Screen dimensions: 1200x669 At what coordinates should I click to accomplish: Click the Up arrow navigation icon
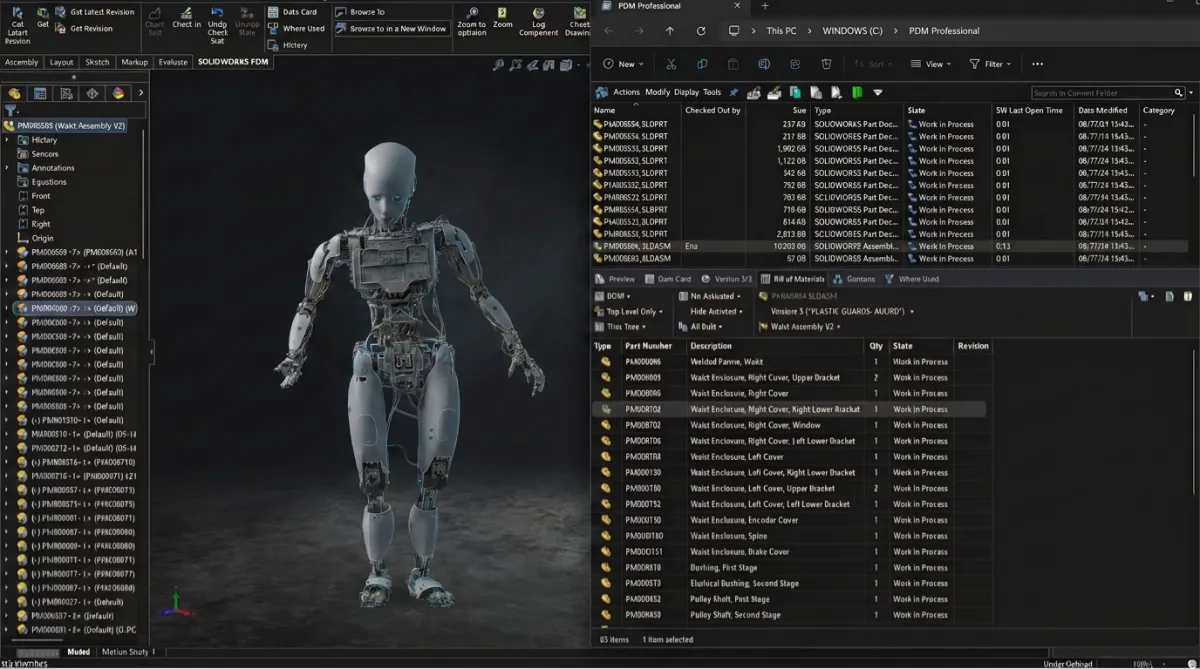click(670, 31)
